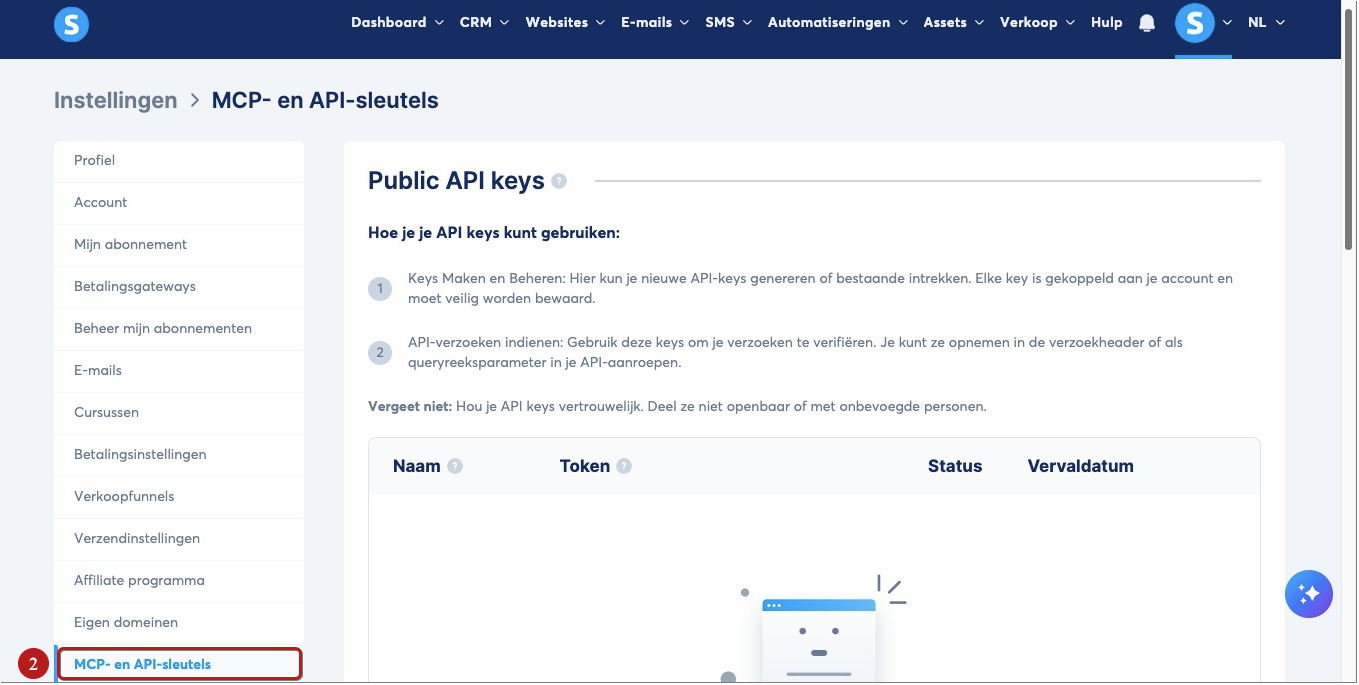Open the AI assistant sparkle button

(x=1309, y=594)
